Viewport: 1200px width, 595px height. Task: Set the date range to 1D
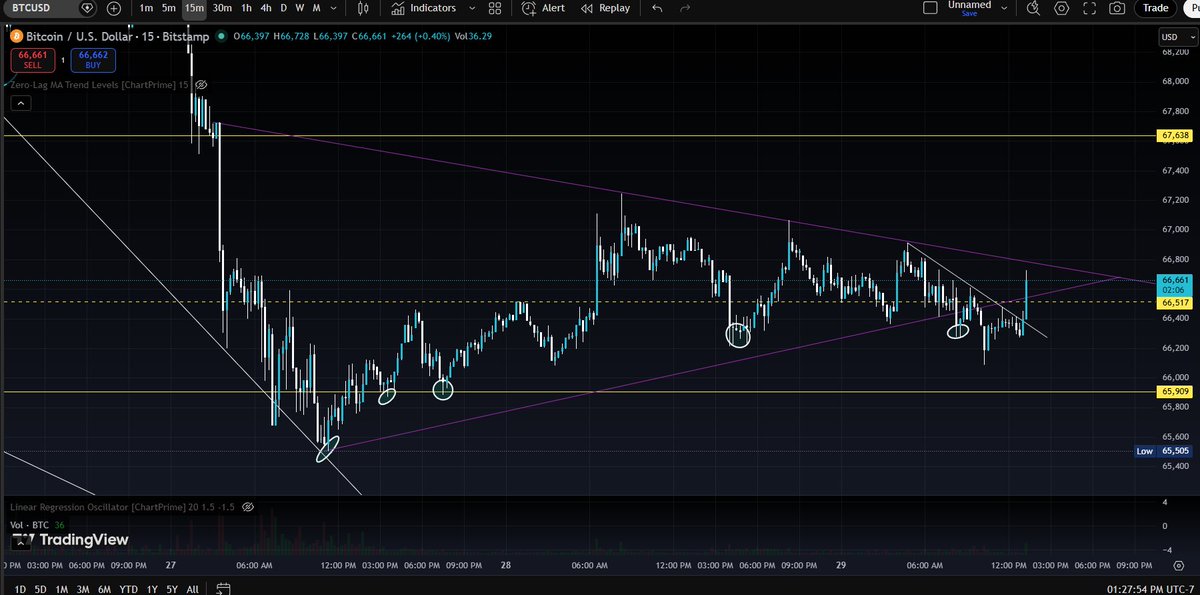tap(19, 589)
